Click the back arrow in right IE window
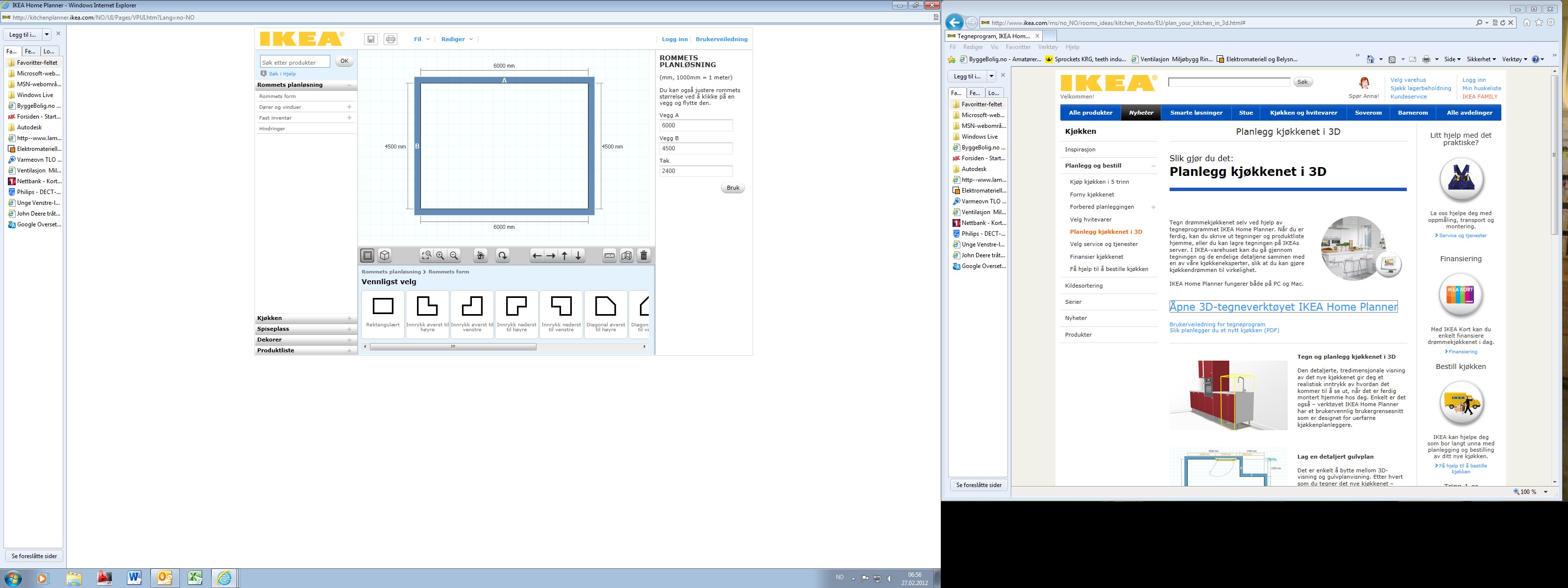1568x588 pixels. [955, 23]
